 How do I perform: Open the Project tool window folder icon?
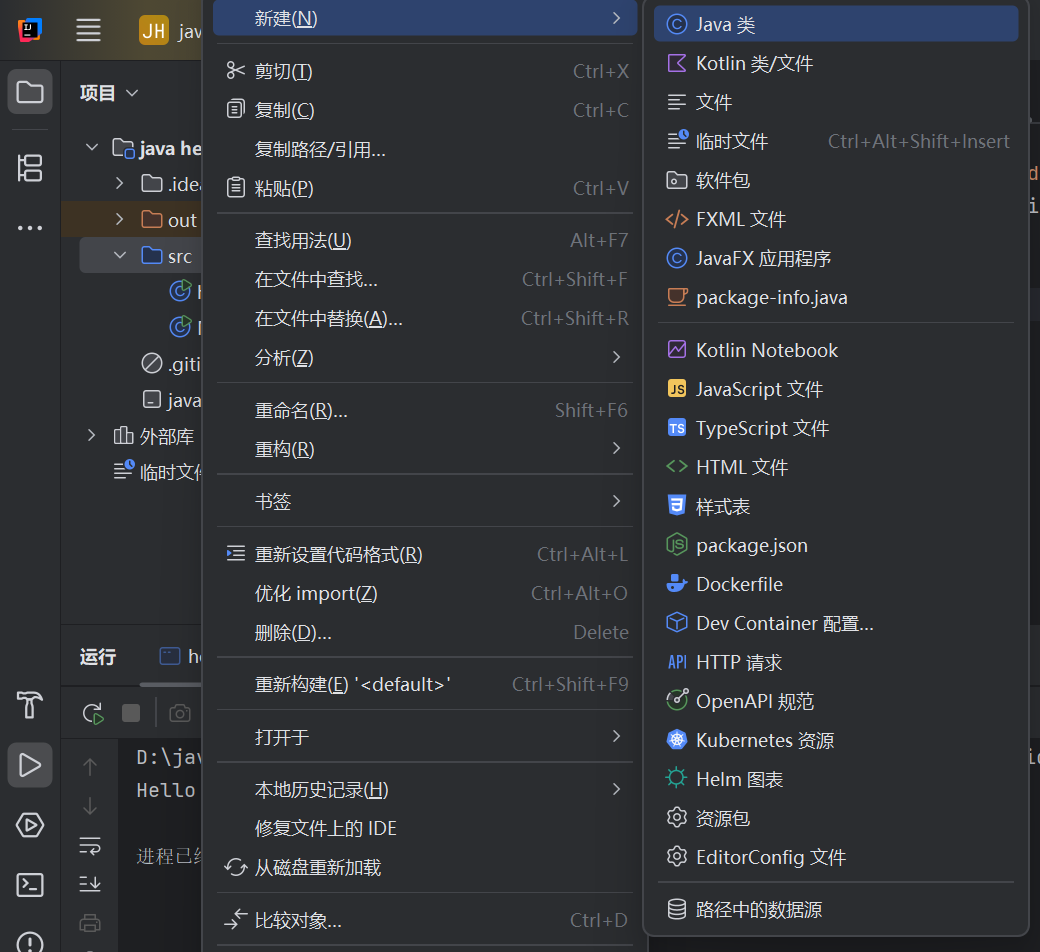coord(30,92)
